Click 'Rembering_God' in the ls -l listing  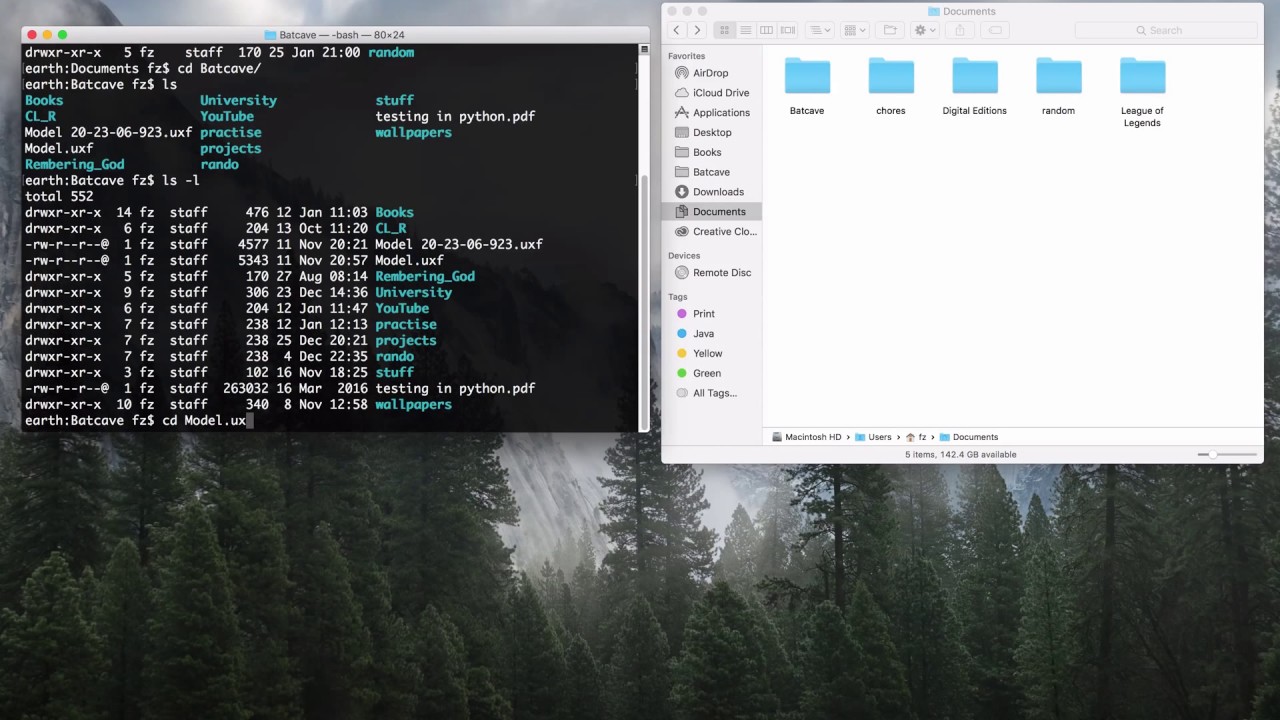pos(425,276)
